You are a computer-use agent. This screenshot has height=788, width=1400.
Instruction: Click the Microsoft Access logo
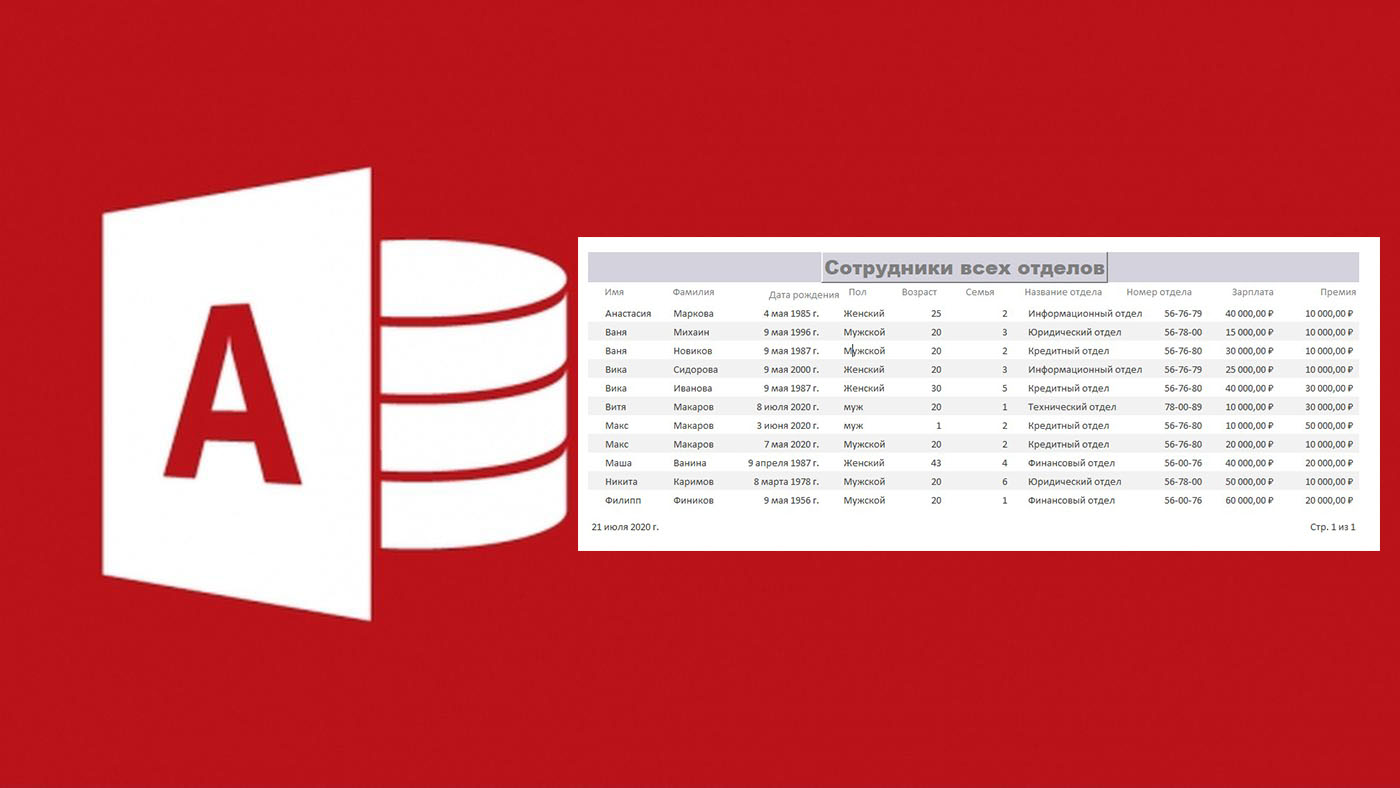333,394
